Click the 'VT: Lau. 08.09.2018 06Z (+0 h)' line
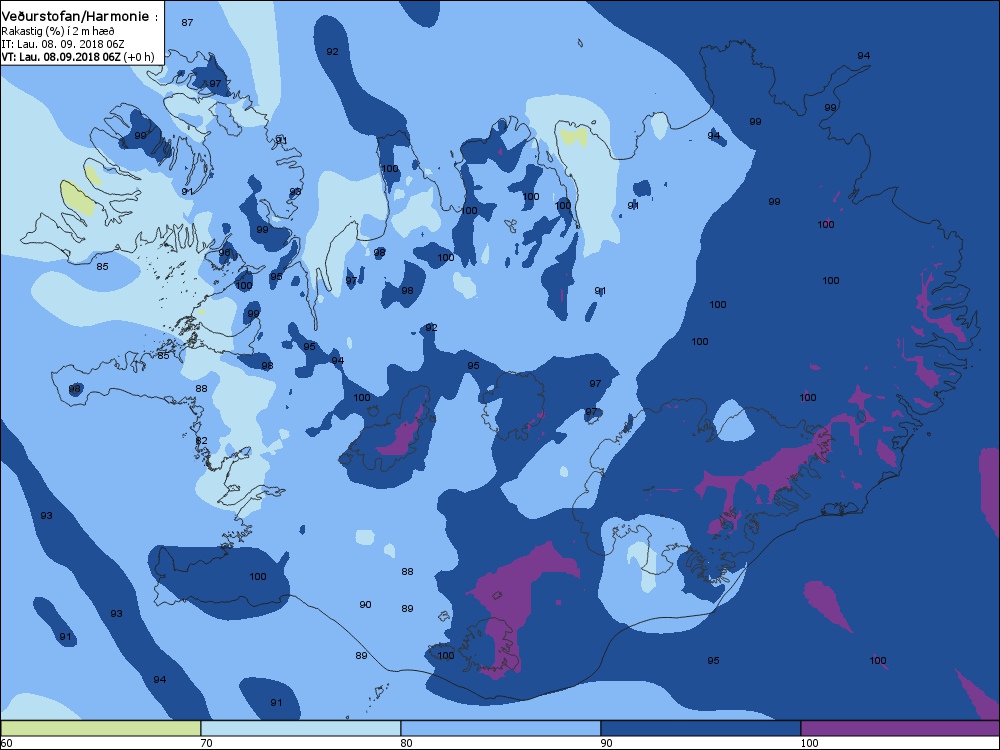Viewport: 1000px width, 750px height. click(78, 57)
